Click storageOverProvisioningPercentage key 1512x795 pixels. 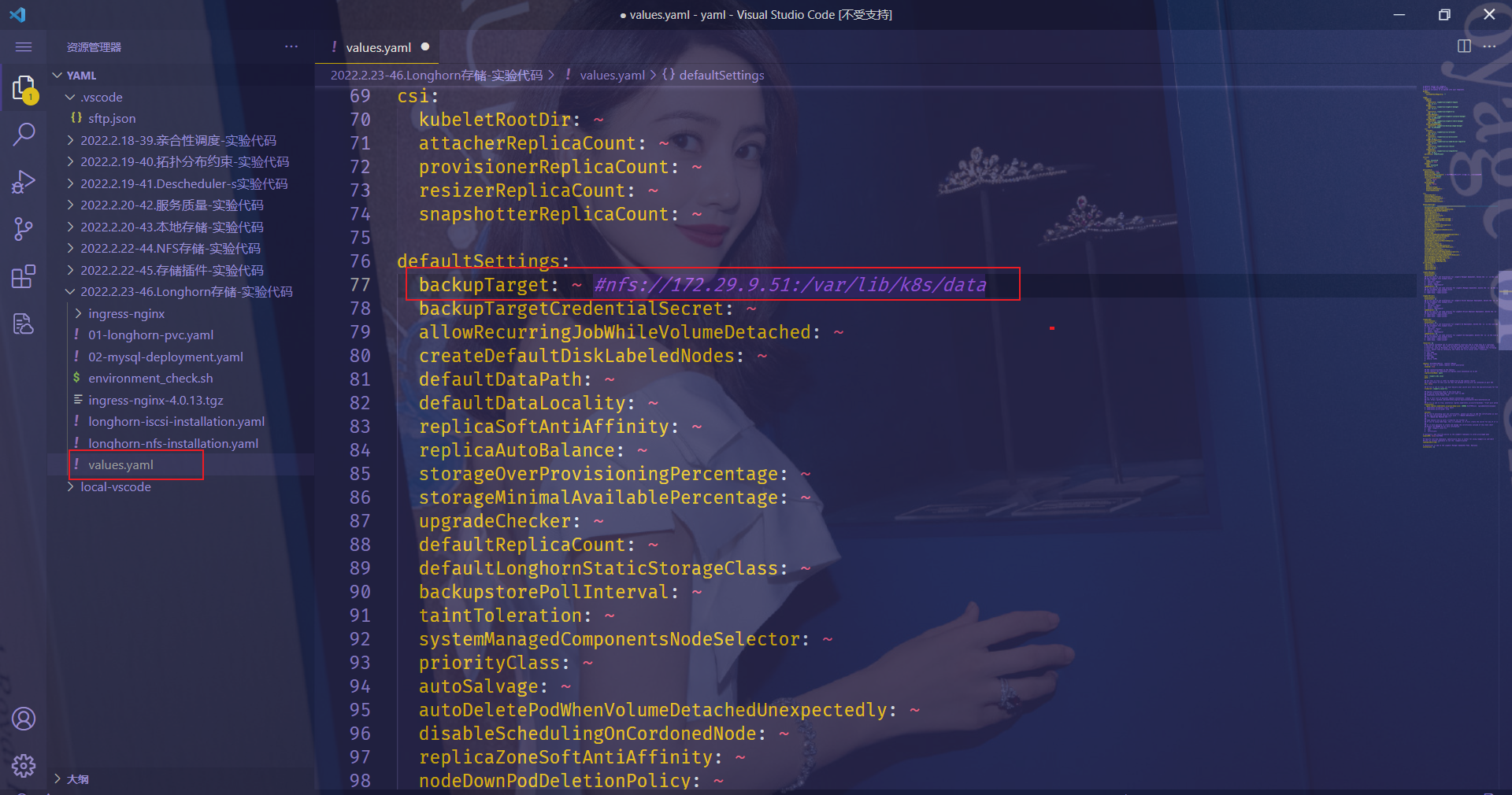coord(598,474)
